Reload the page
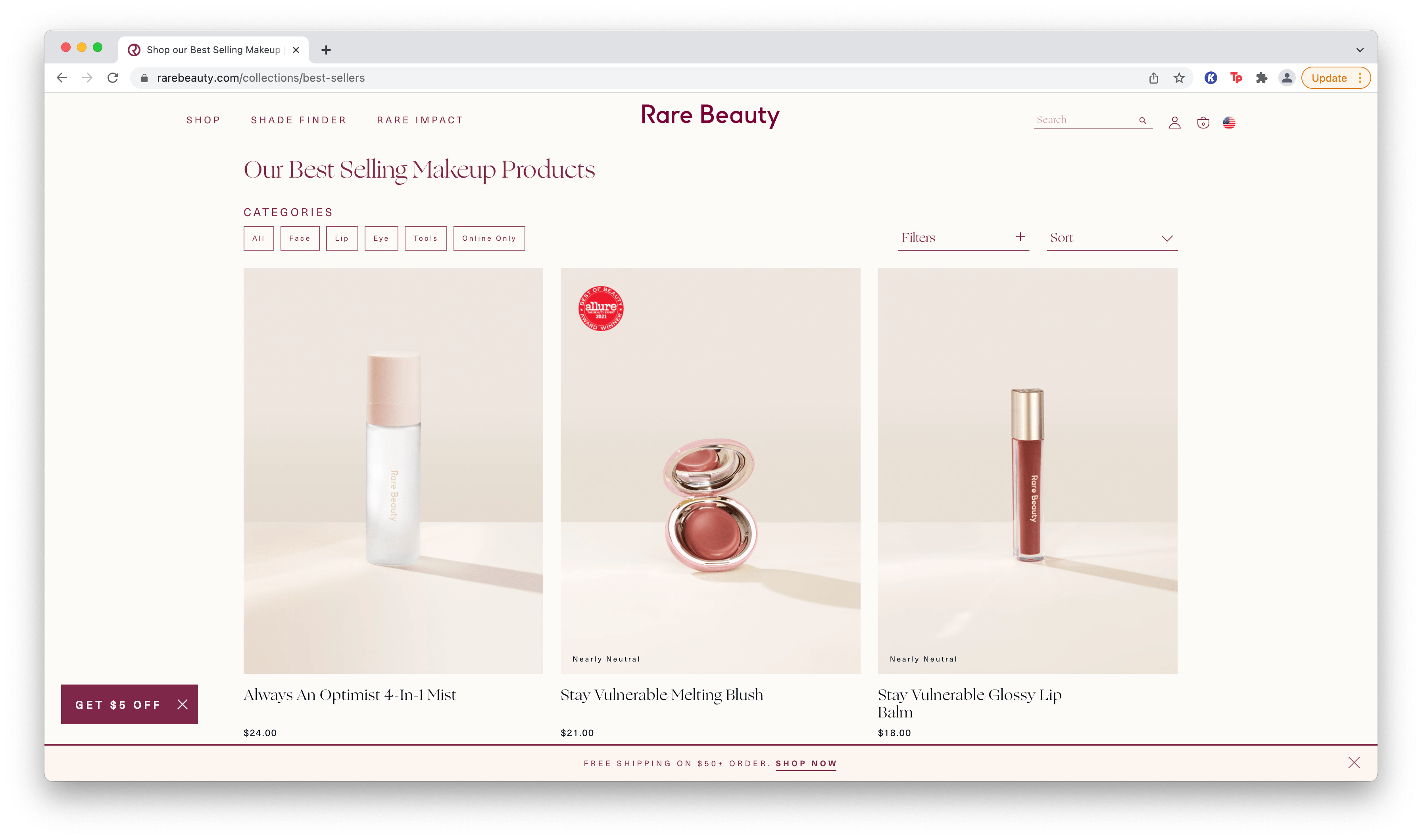 [113, 78]
